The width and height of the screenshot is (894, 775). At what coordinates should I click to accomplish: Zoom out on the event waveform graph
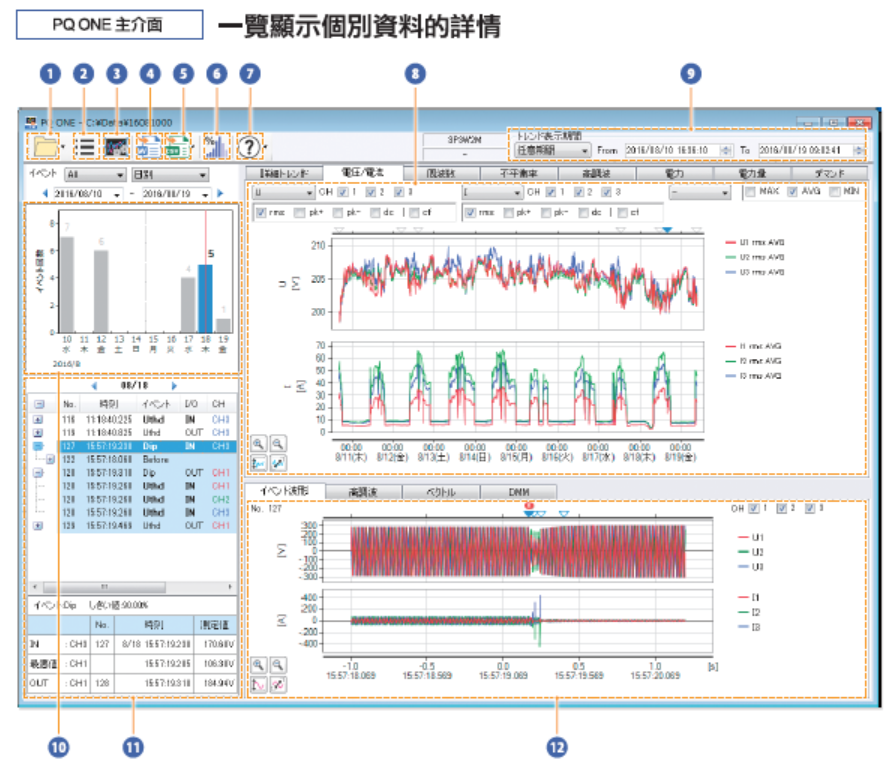[x=277, y=664]
